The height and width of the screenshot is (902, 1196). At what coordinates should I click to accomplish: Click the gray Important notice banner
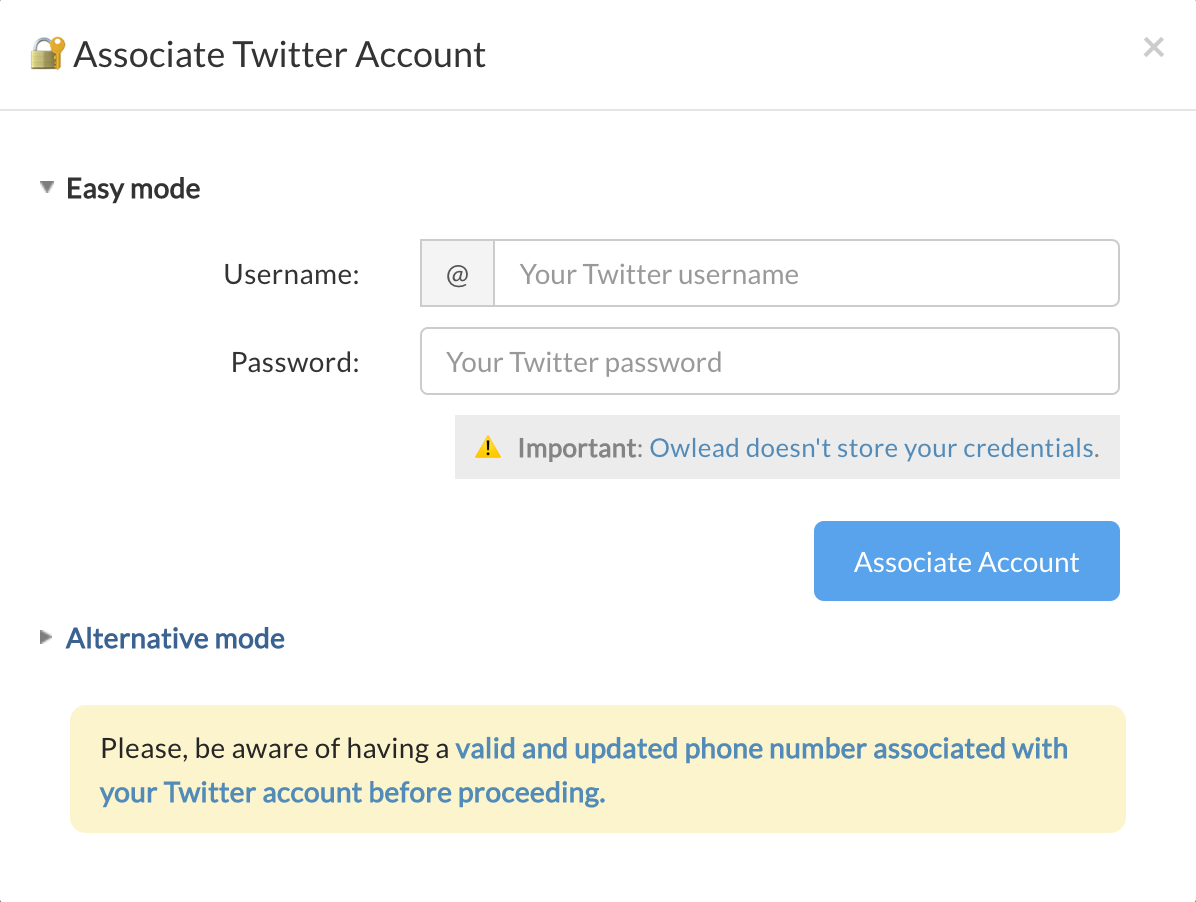click(x=787, y=447)
